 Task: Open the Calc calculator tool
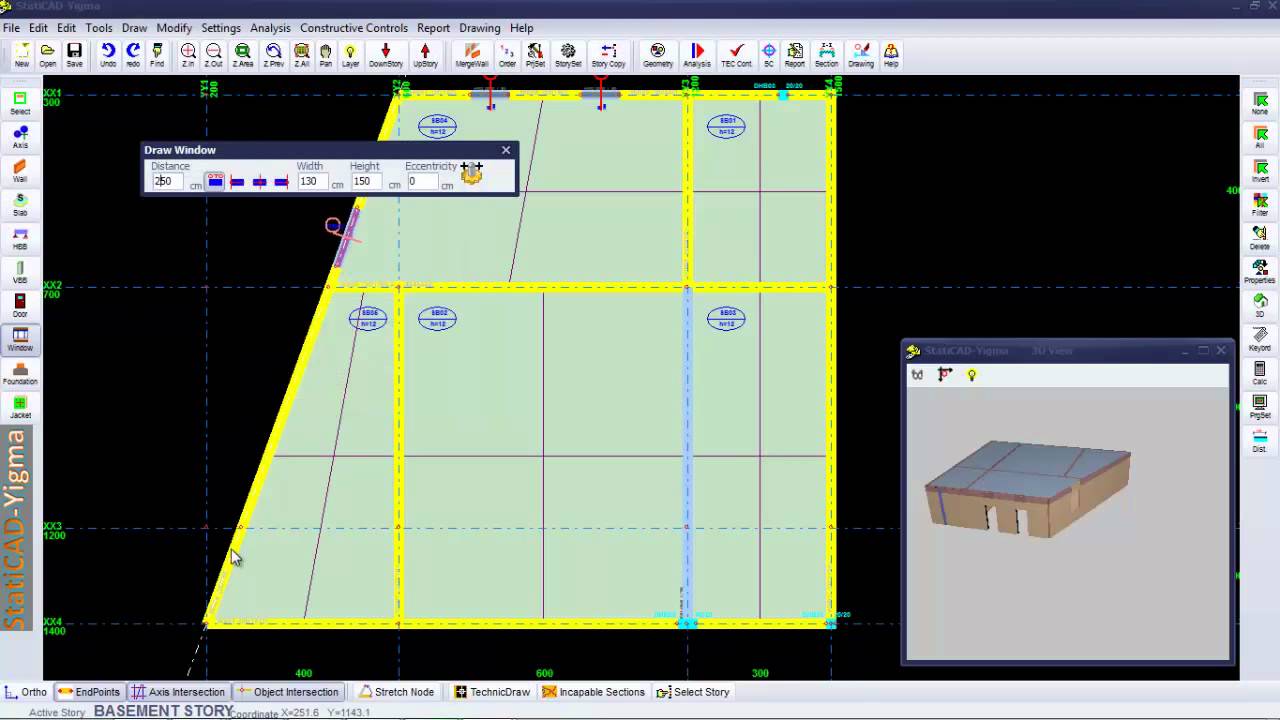click(x=1260, y=374)
